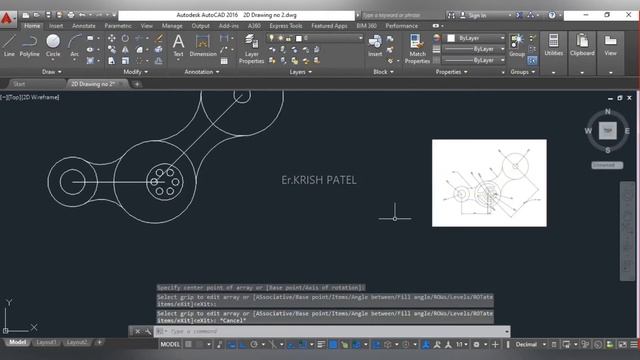
Task: Click the Undo arrow in quick access toolbar
Action: click(82, 15)
